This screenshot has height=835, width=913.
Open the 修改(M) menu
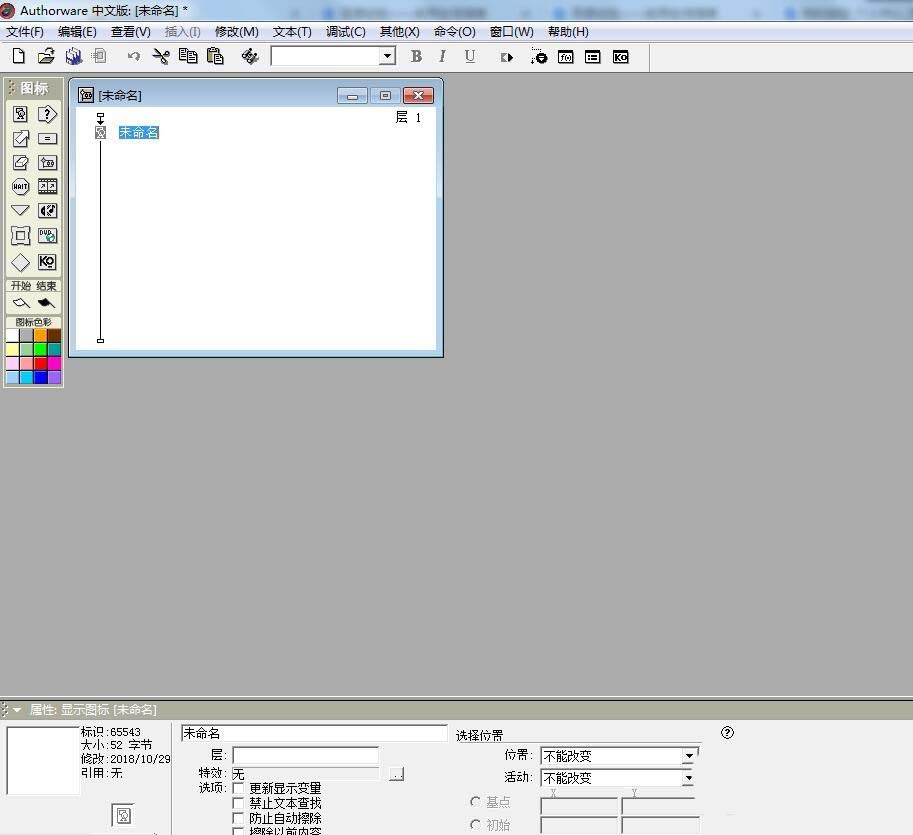(x=236, y=32)
